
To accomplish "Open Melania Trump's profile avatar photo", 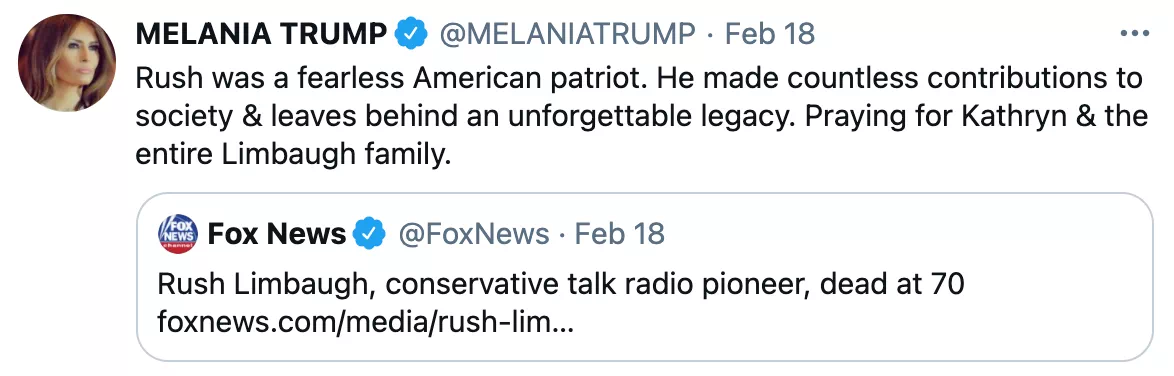I will [x=67, y=62].
